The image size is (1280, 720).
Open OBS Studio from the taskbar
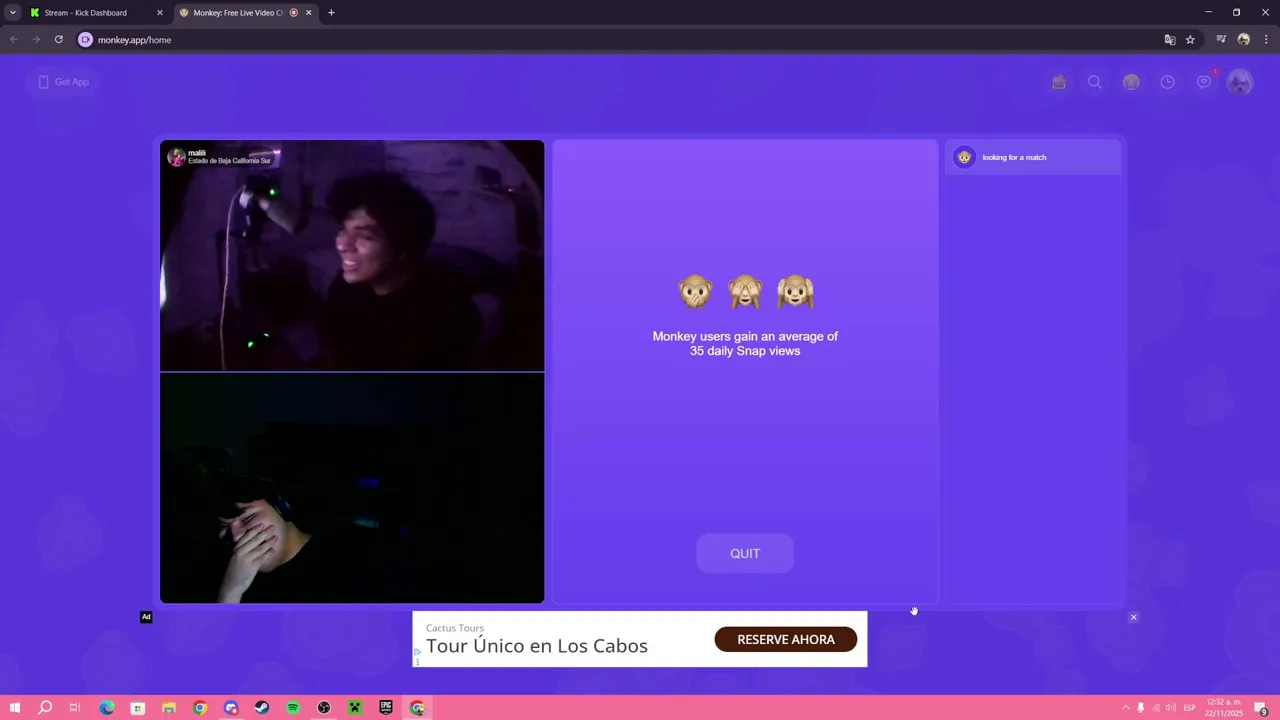coord(324,708)
